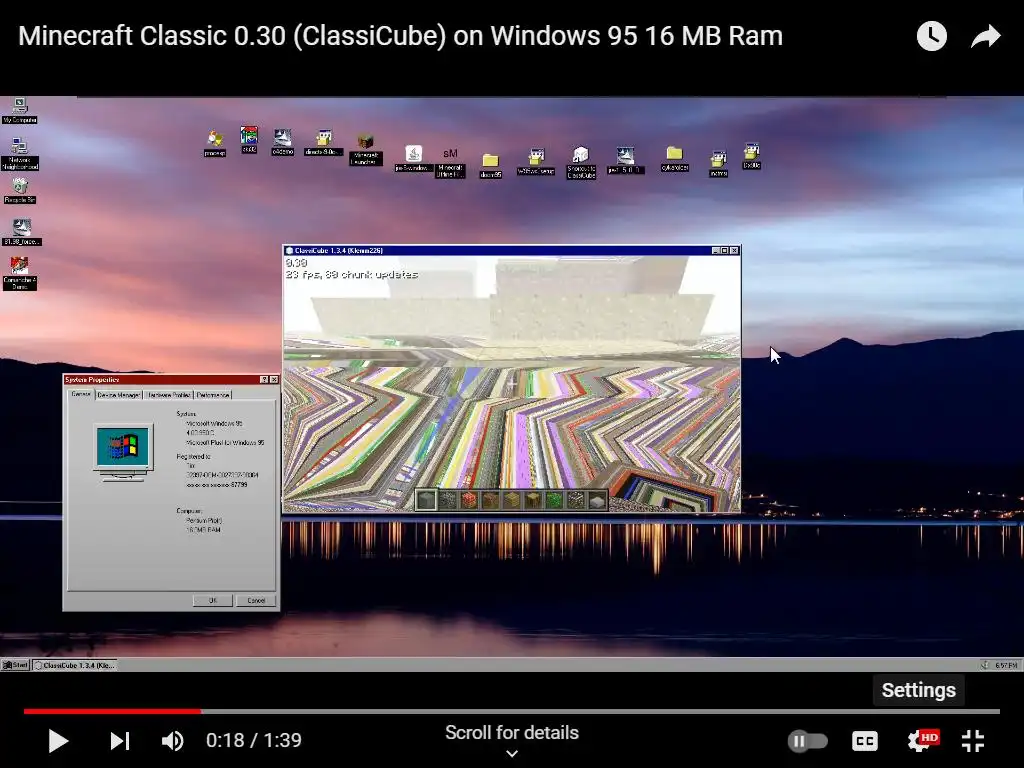Open the Shortcut to ClassiCube icon
Image resolution: width=1024 pixels, height=768 pixels.
(x=581, y=163)
